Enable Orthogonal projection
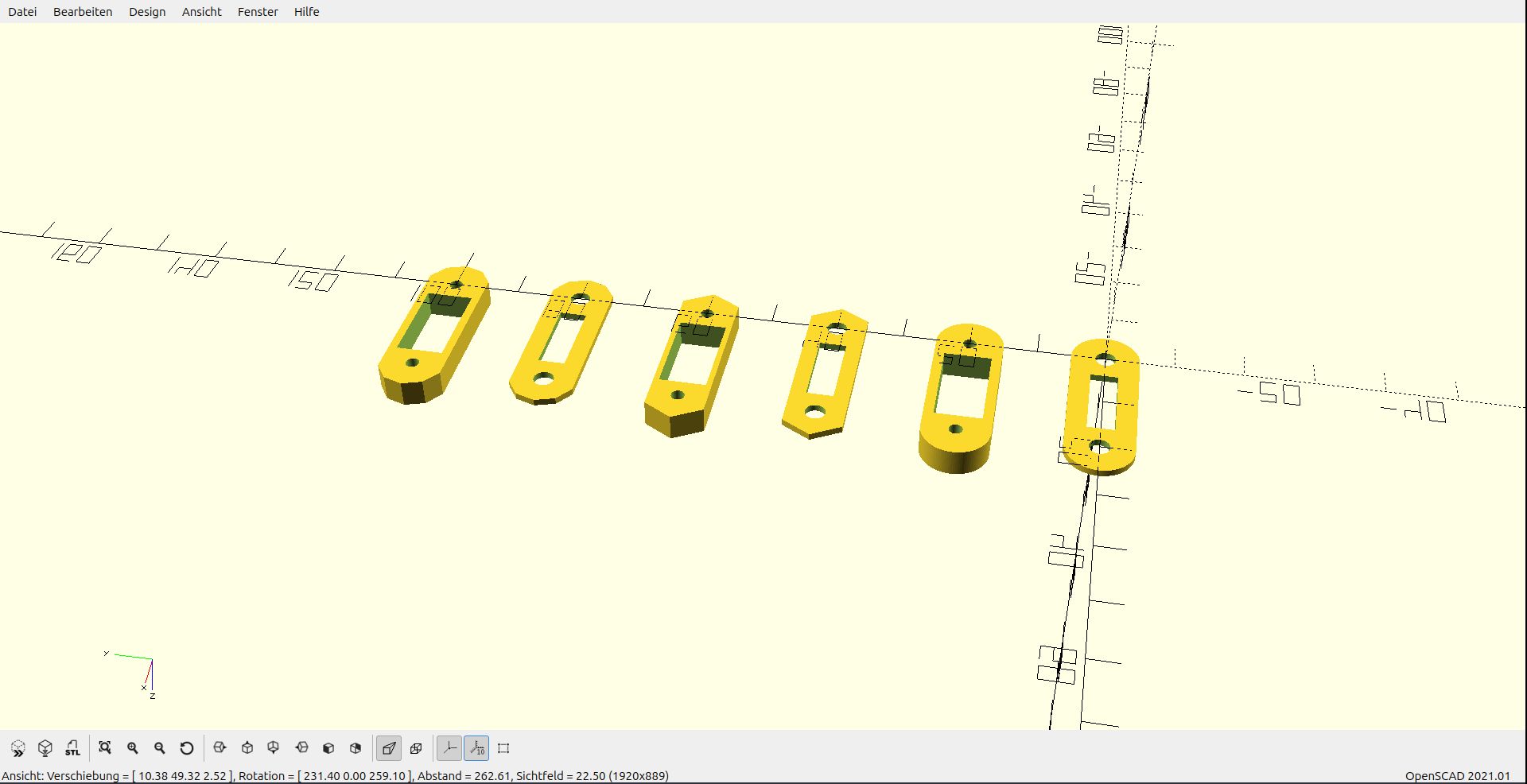The height and width of the screenshot is (784, 1527). pyautogui.click(x=416, y=748)
